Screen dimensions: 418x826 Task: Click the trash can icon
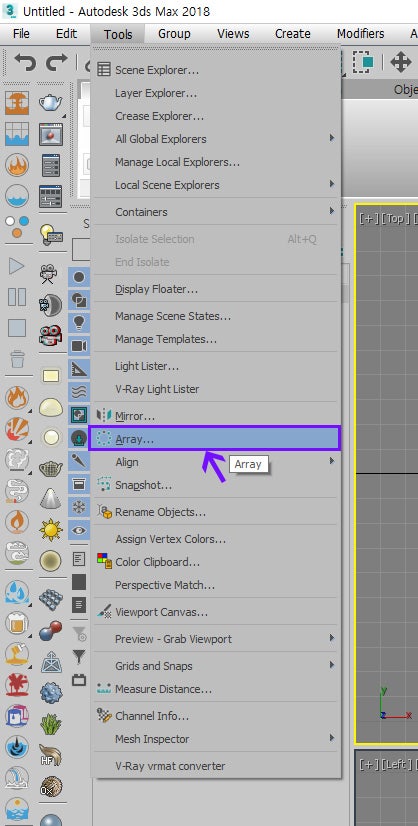tap(17, 359)
